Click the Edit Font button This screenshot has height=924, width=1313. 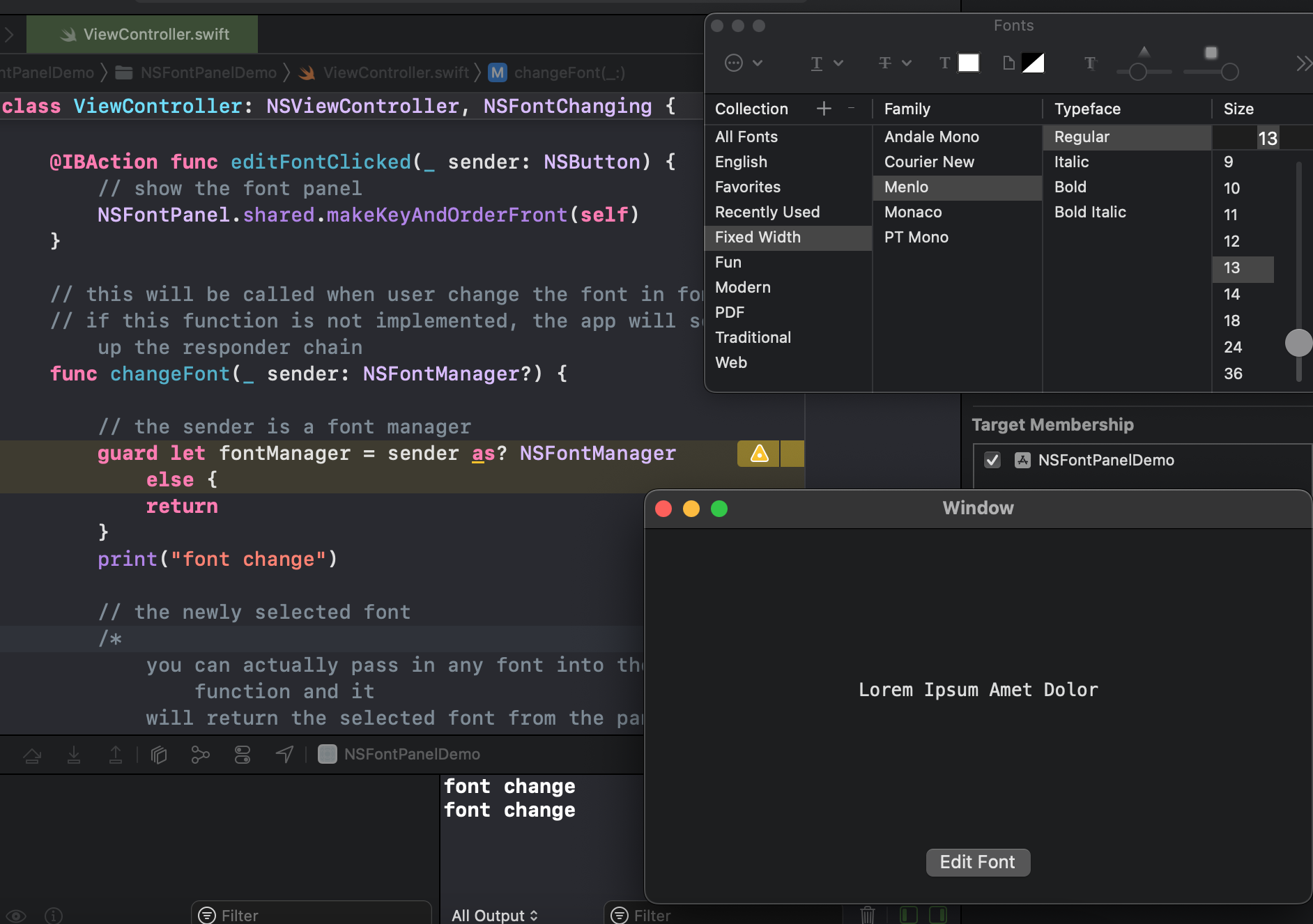point(978,862)
